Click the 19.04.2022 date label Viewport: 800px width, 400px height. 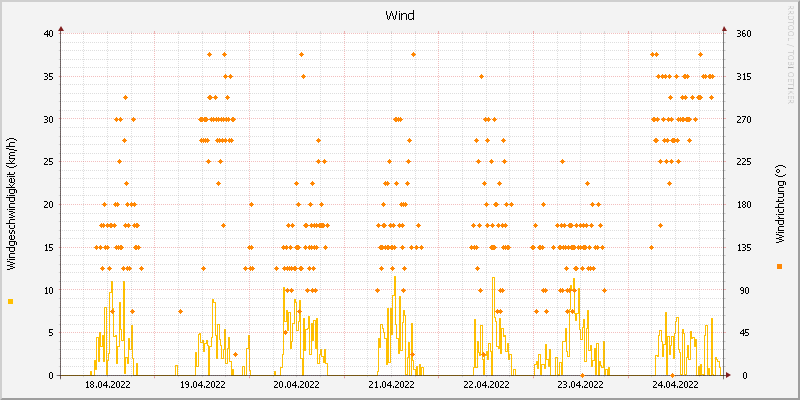[x=203, y=385]
